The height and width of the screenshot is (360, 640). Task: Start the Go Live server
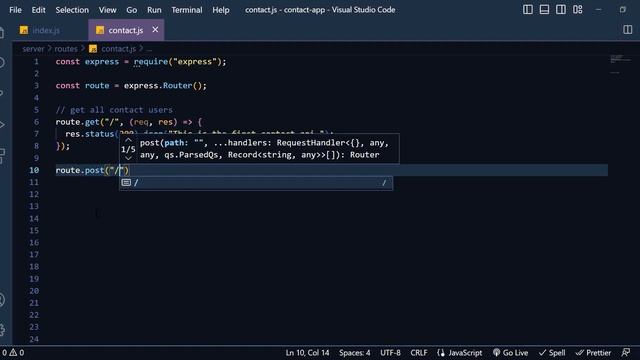pyautogui.click(x=510, y=353)
